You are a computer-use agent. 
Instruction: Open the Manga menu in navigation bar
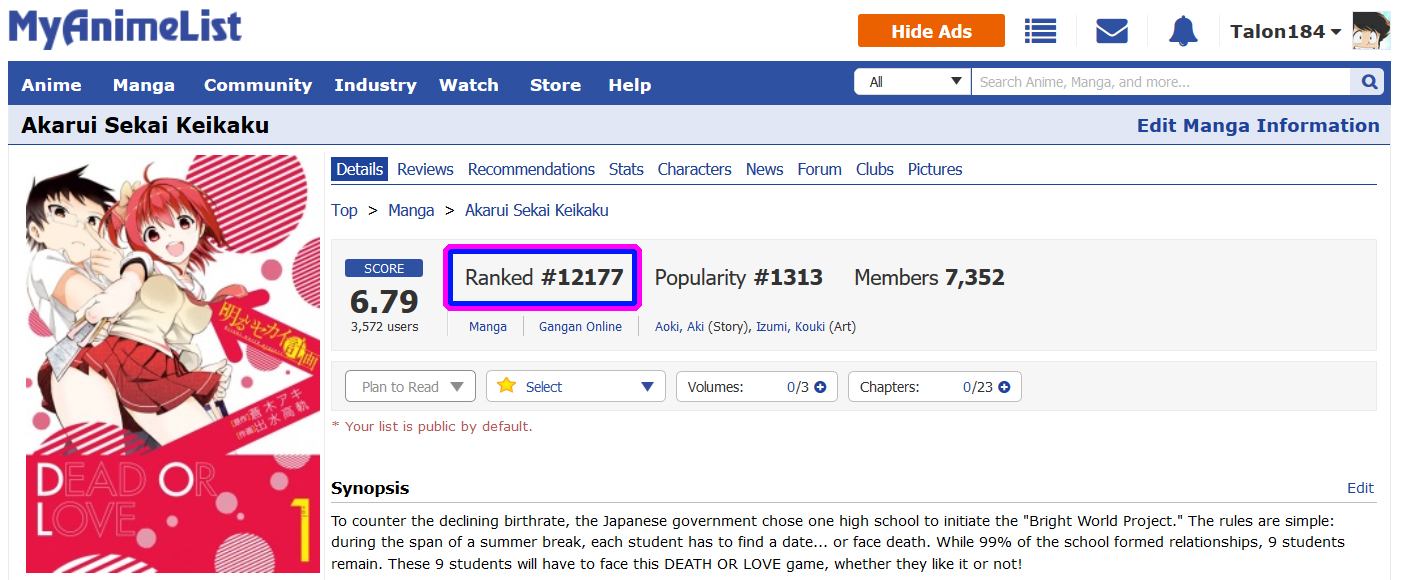pos(143,85)
